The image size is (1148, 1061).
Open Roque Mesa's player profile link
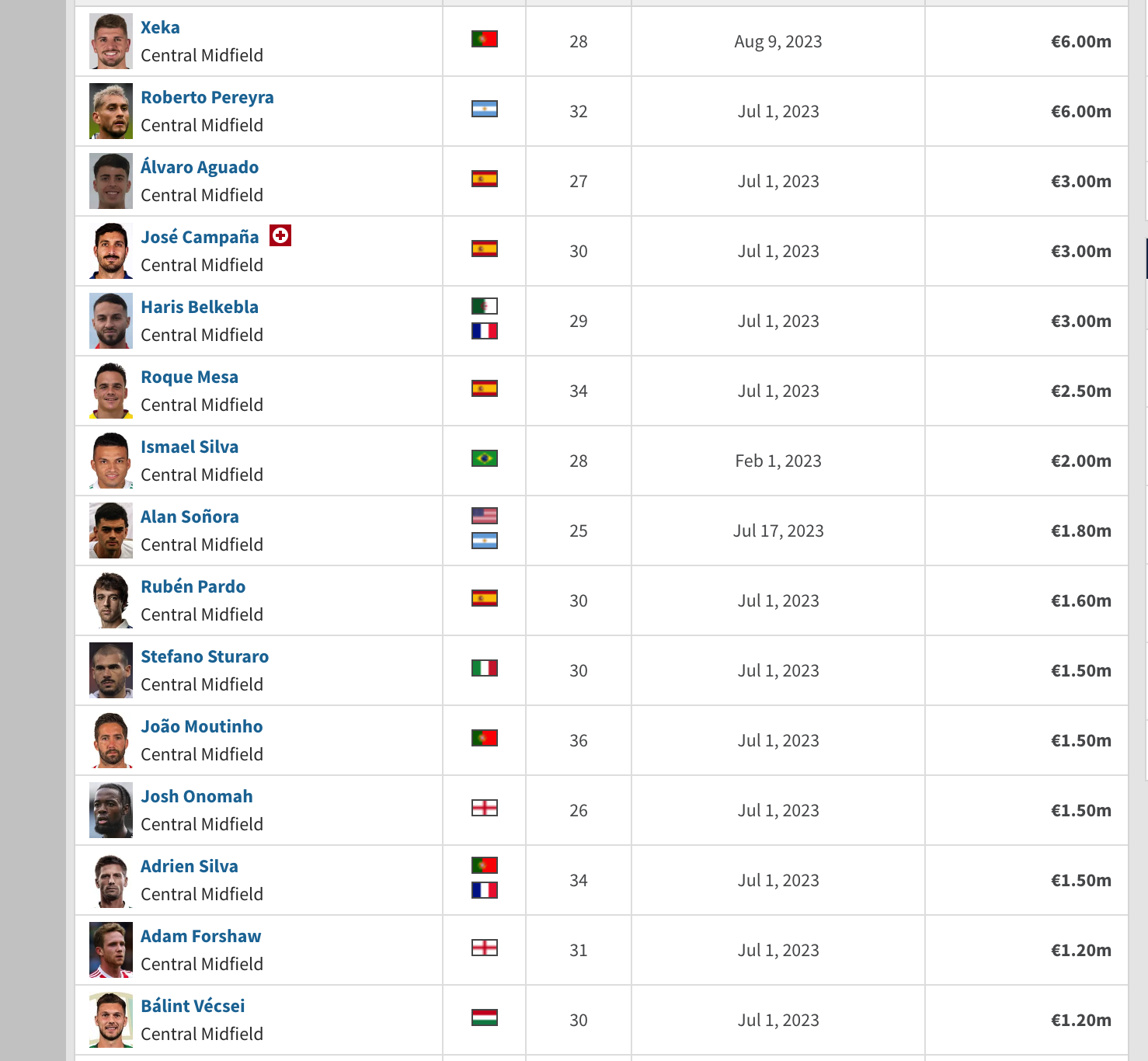190,377
